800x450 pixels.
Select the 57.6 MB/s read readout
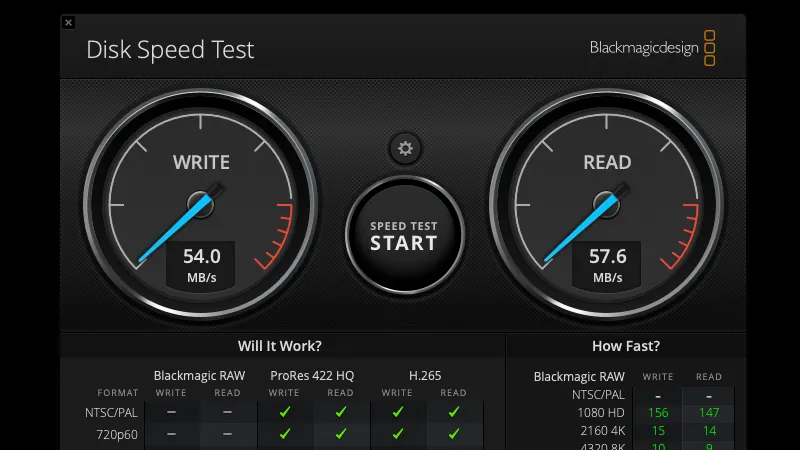pyautogui.click(x=607, y=265)
